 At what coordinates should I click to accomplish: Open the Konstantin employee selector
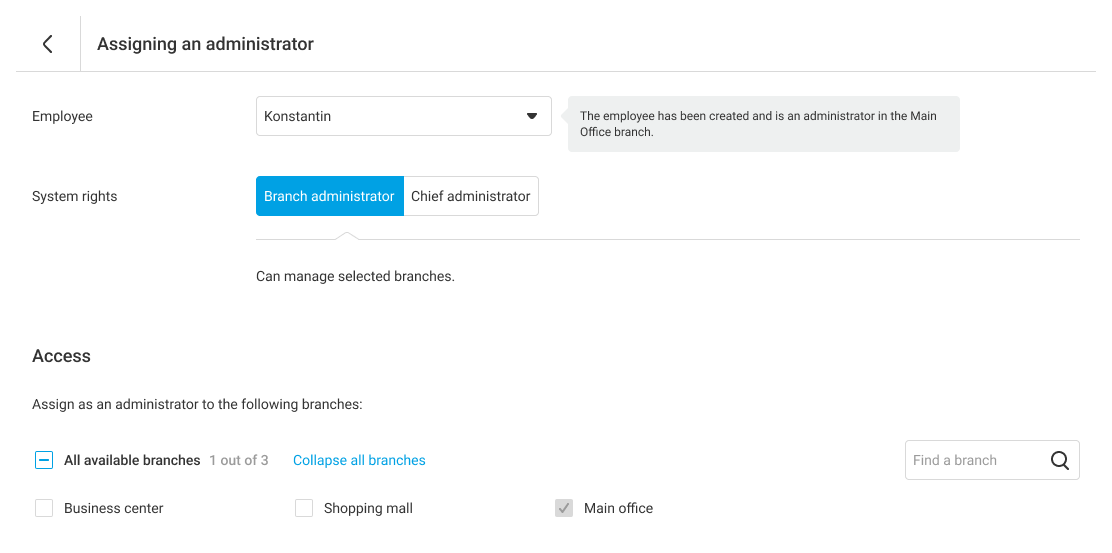pyautogui.click(x=390, y=116)
